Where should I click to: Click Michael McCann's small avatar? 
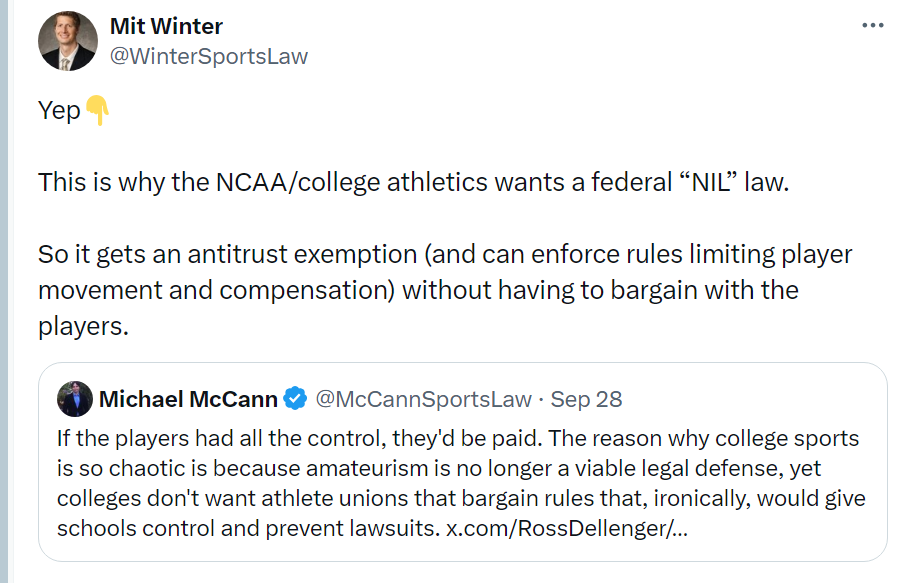[x=75, y=399]
